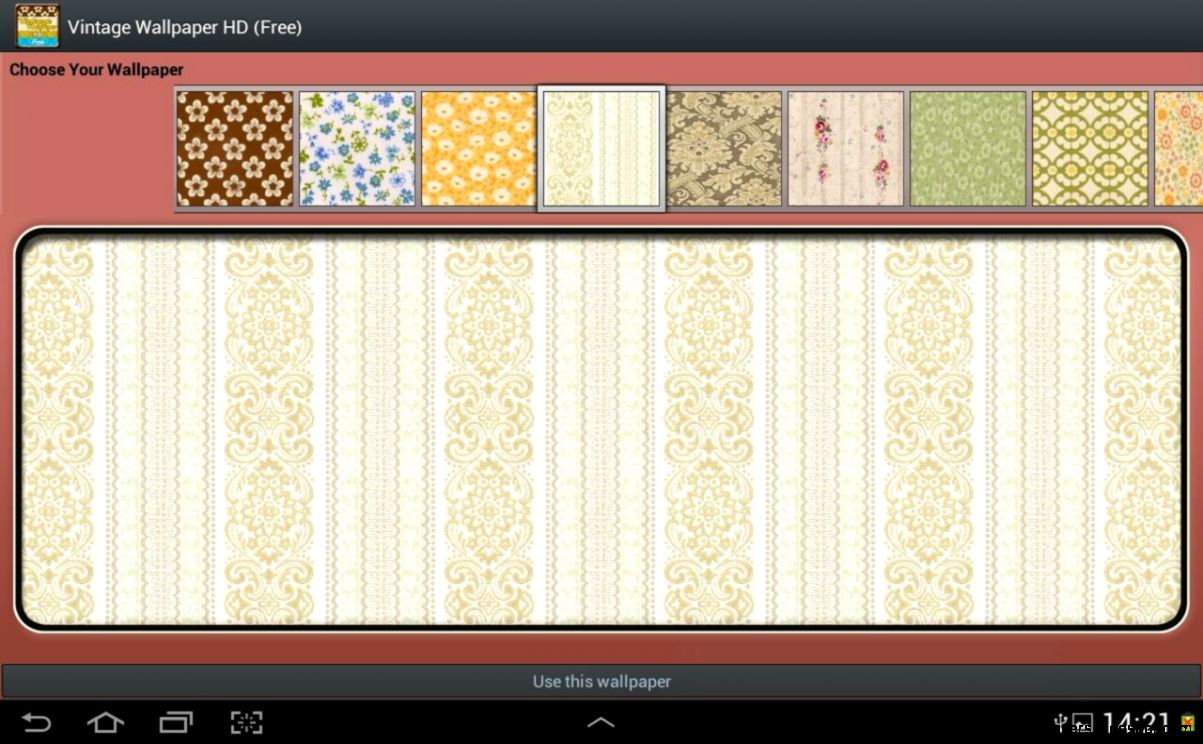Open the Android home screen icon
Image resolution: width=1203 pixels, height=744 pixels.
click(105, 722)
